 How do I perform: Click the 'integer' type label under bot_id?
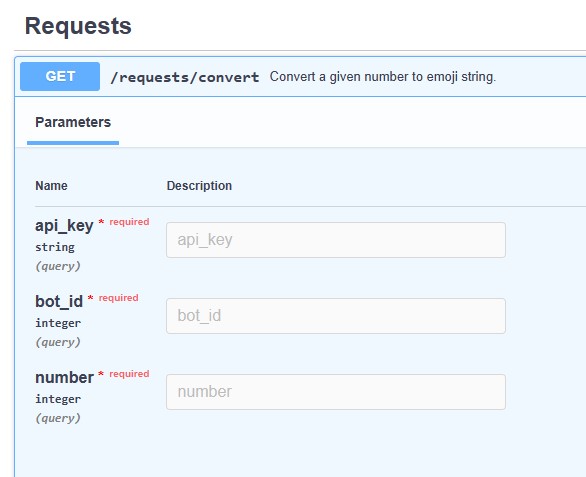click(58, 323)
